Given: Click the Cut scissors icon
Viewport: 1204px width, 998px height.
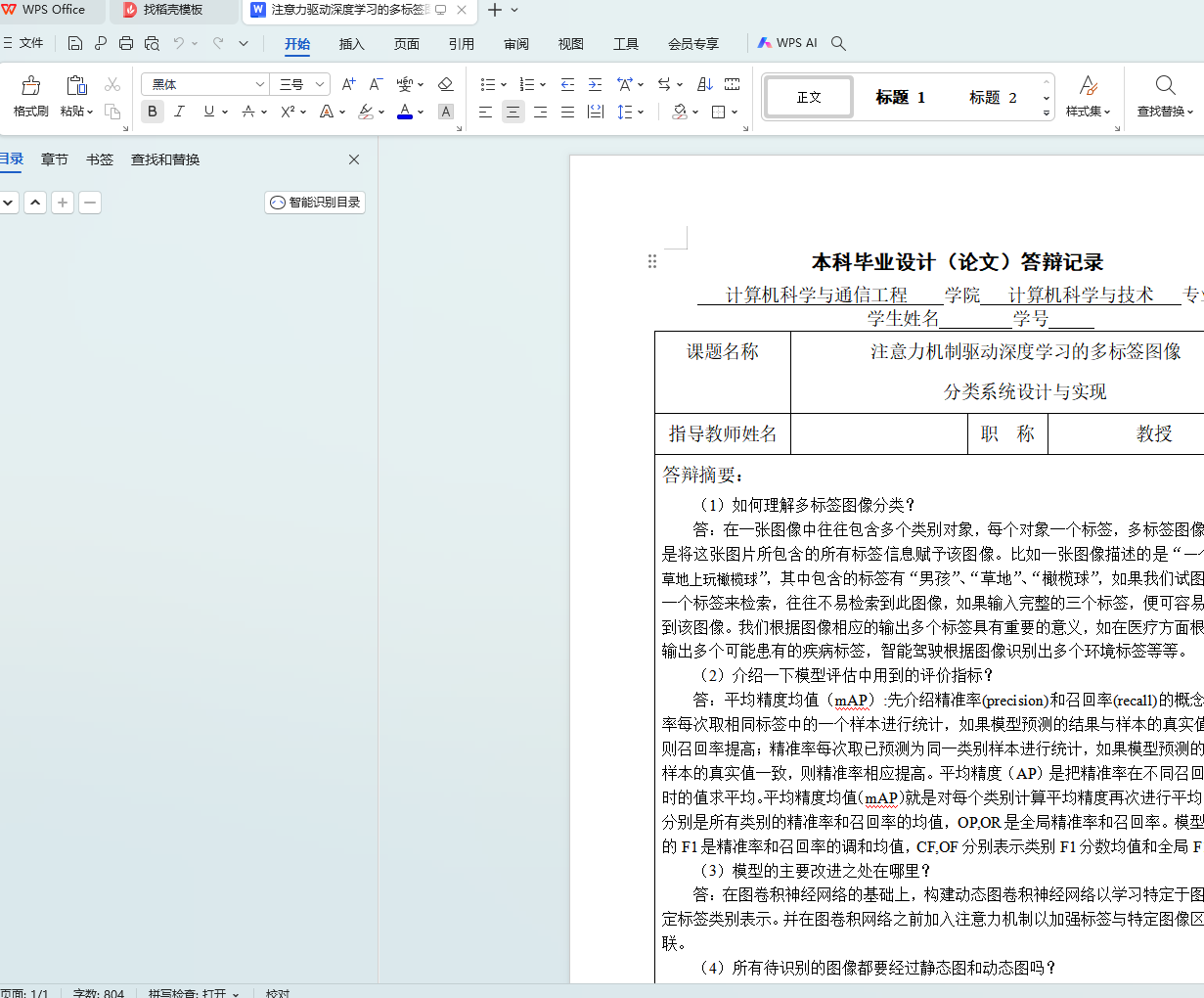Looking at the screenshot, I should tap(112, 85).
